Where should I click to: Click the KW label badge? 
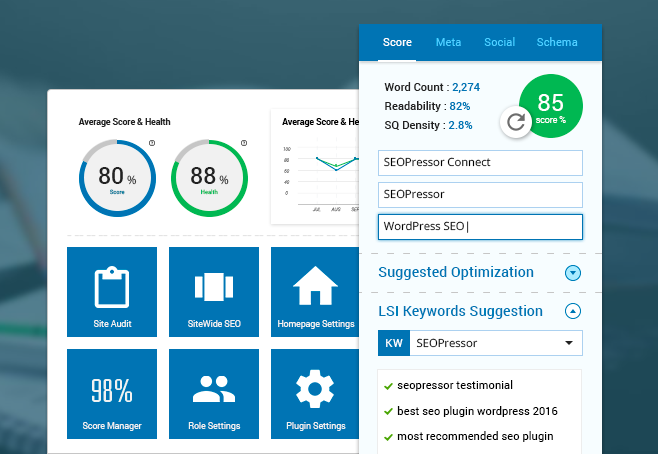coord(394,343)
